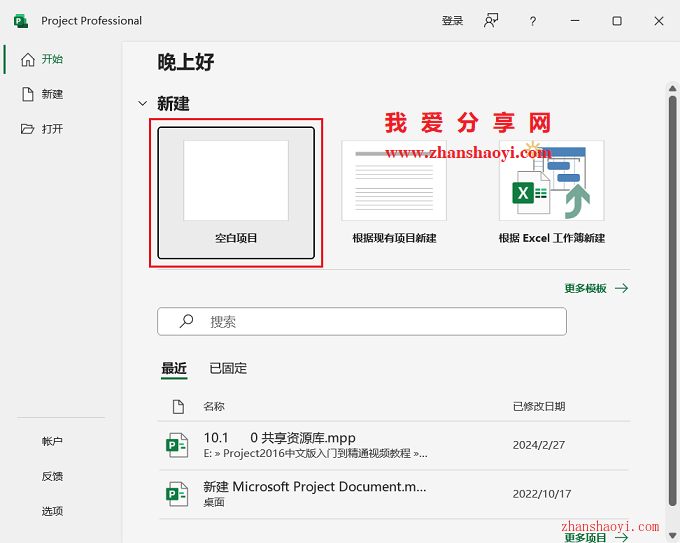Click the new document page icon

(28, 94)
